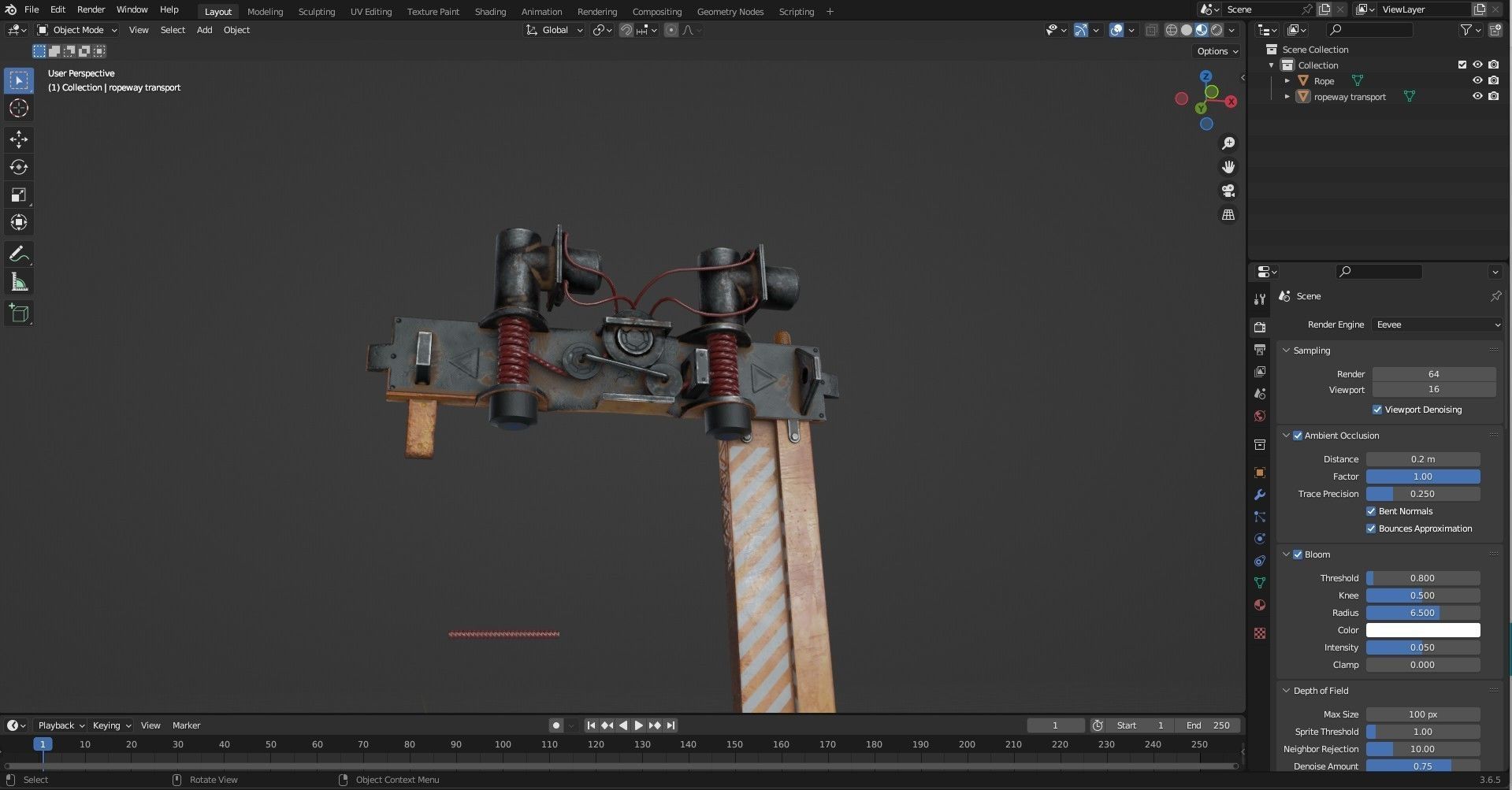Screen dimensions: 1512x790
Task: Hide the Rope object in viewport
Action: [1478, 81]
